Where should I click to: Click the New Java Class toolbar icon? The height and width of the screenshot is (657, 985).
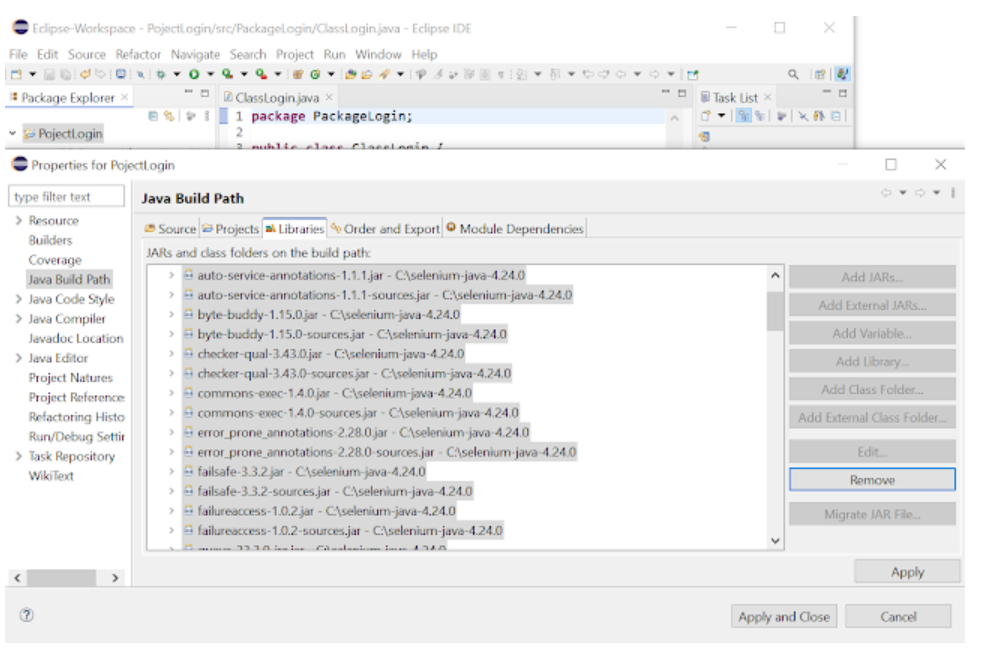(315, 74)
